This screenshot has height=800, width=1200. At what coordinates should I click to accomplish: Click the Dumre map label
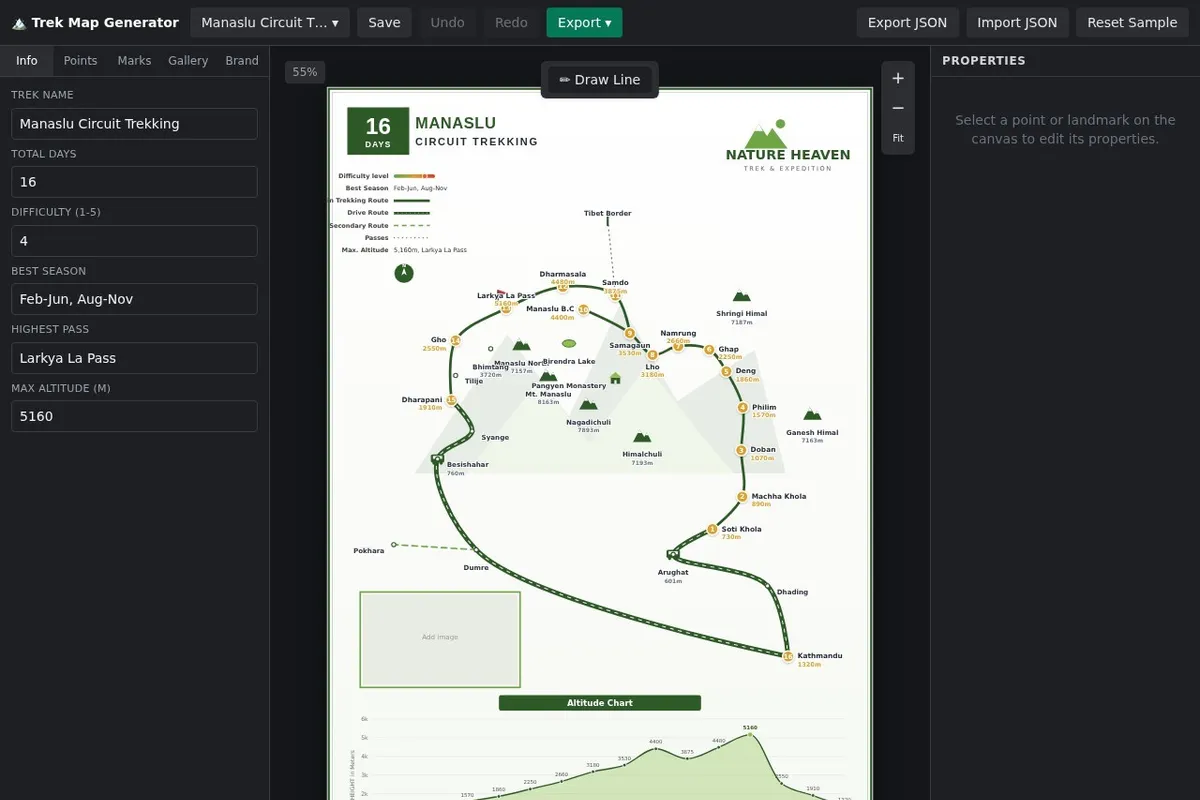476,567
